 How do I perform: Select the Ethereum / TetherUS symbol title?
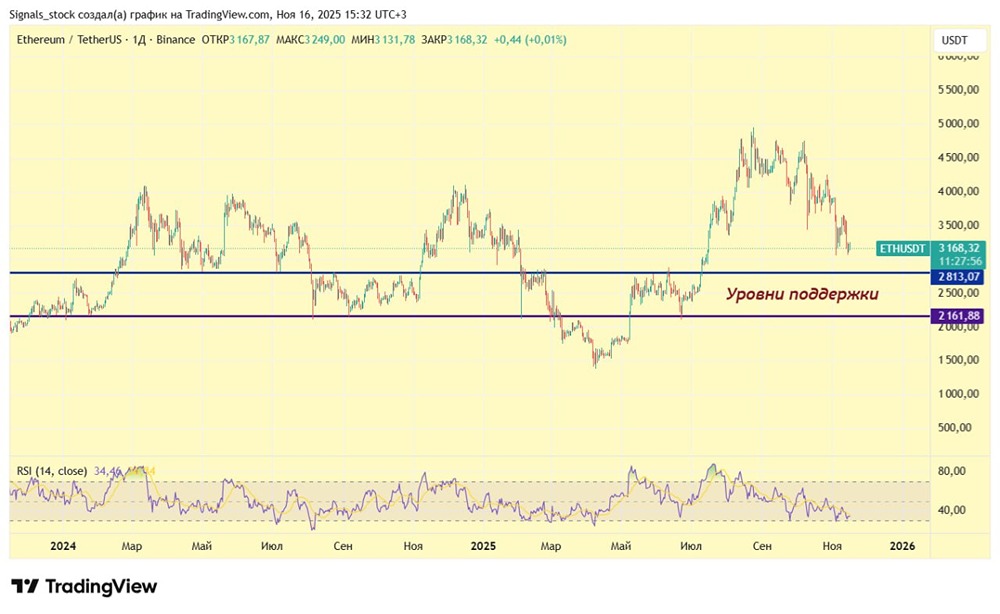pos(69,40)
